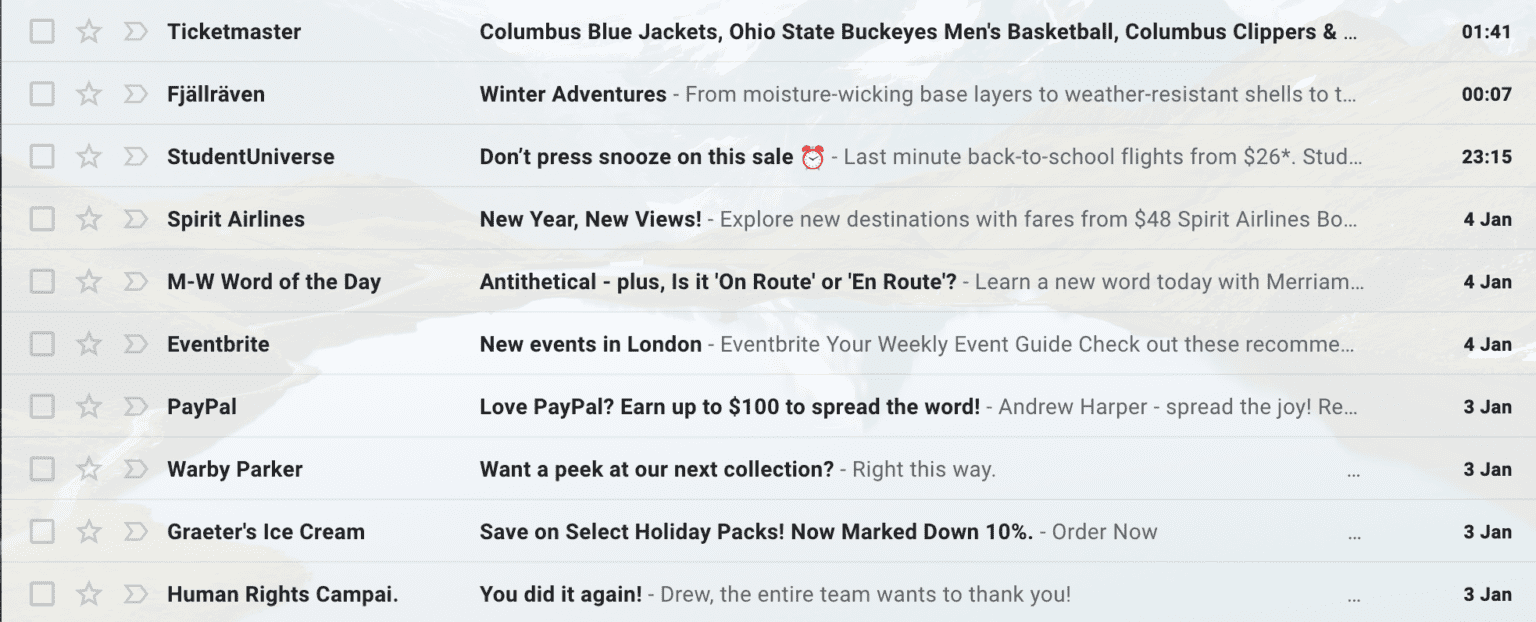Star the Ticketmaster email
The height and width of the screenshot is (622, 1536).
pyautogui.click(x=88, y=31)
